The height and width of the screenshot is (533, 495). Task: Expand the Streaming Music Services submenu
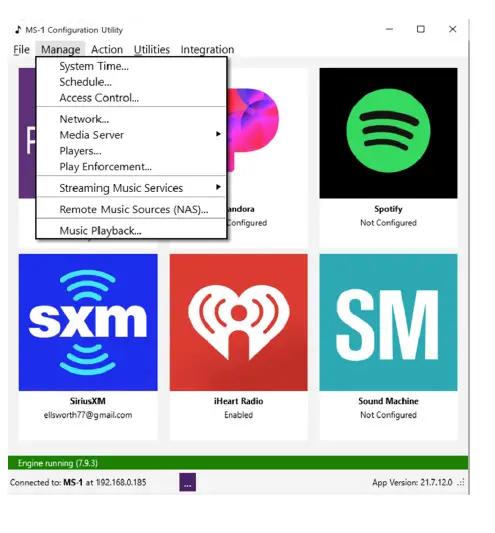[131, 188]
